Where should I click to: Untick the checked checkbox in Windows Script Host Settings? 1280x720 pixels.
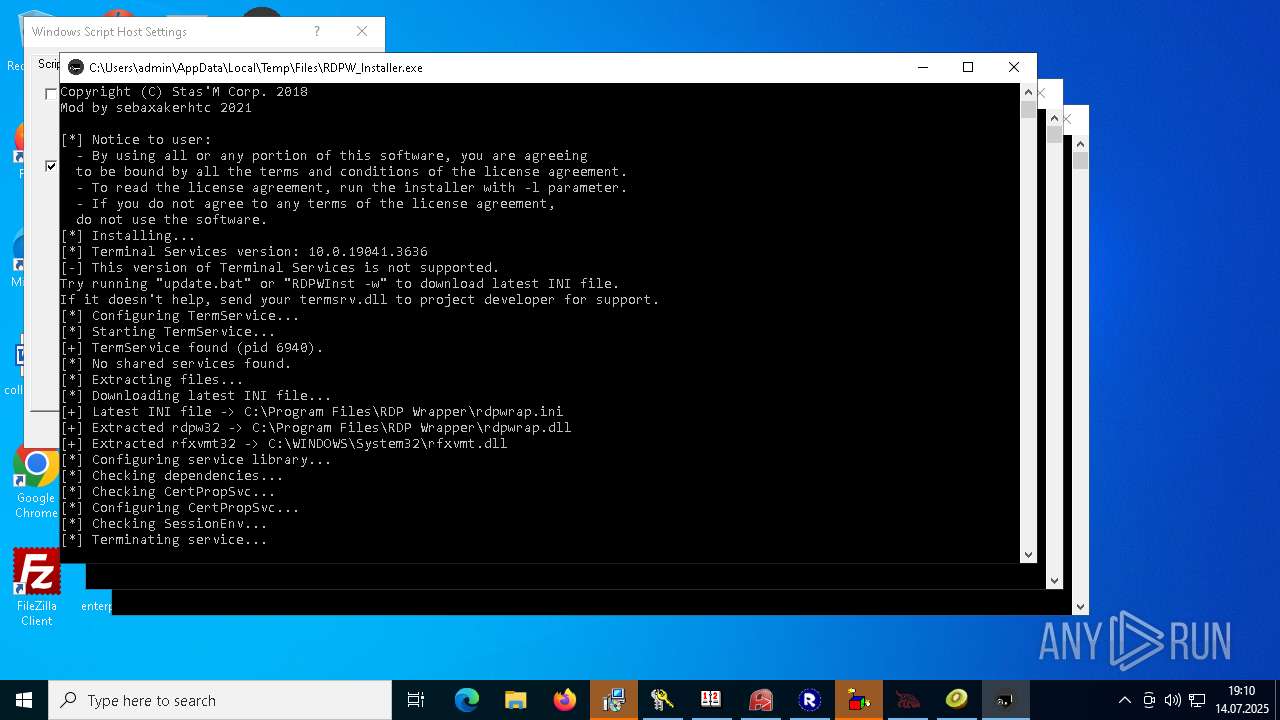coord(51,166)
